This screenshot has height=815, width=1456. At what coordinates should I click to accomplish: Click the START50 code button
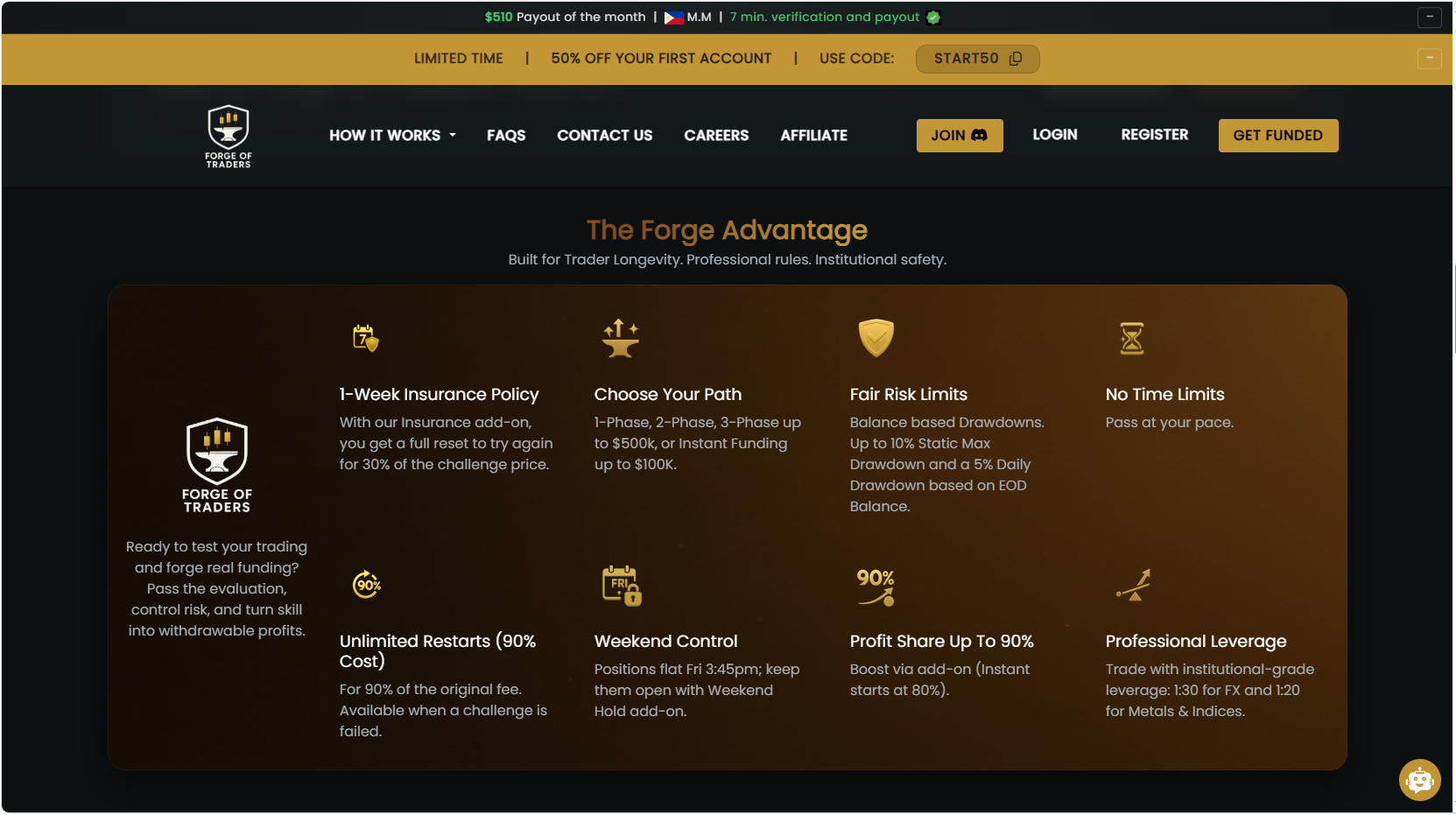coord(977,59)
